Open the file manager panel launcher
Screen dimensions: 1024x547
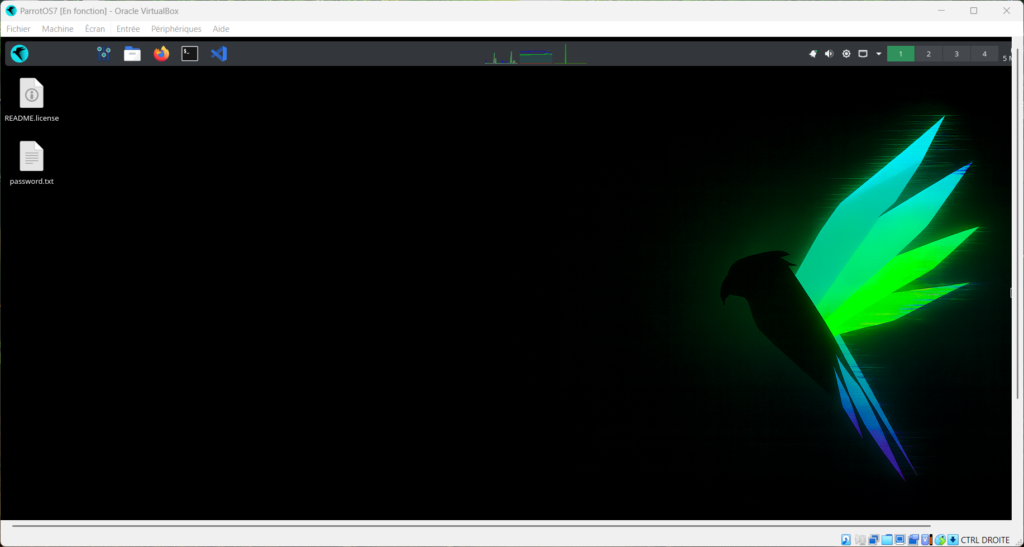[x=132, y=54]
